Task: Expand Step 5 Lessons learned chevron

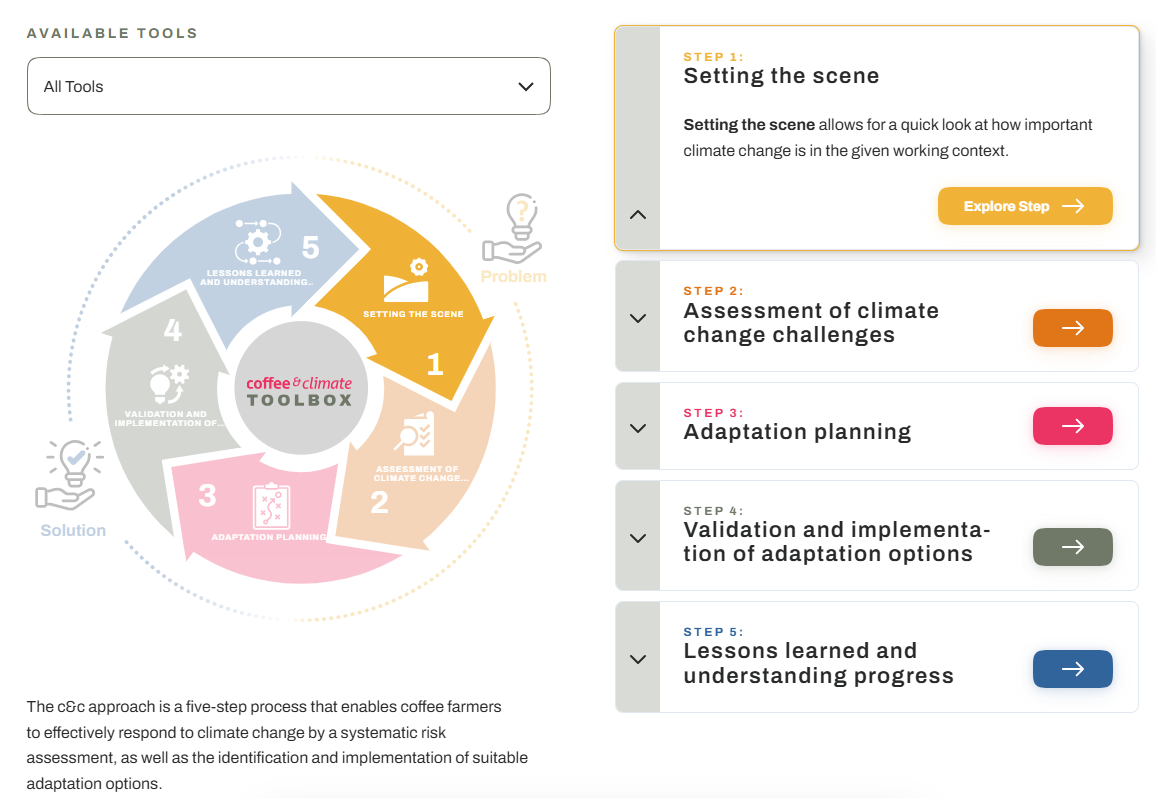Action: tap(638, 659)
